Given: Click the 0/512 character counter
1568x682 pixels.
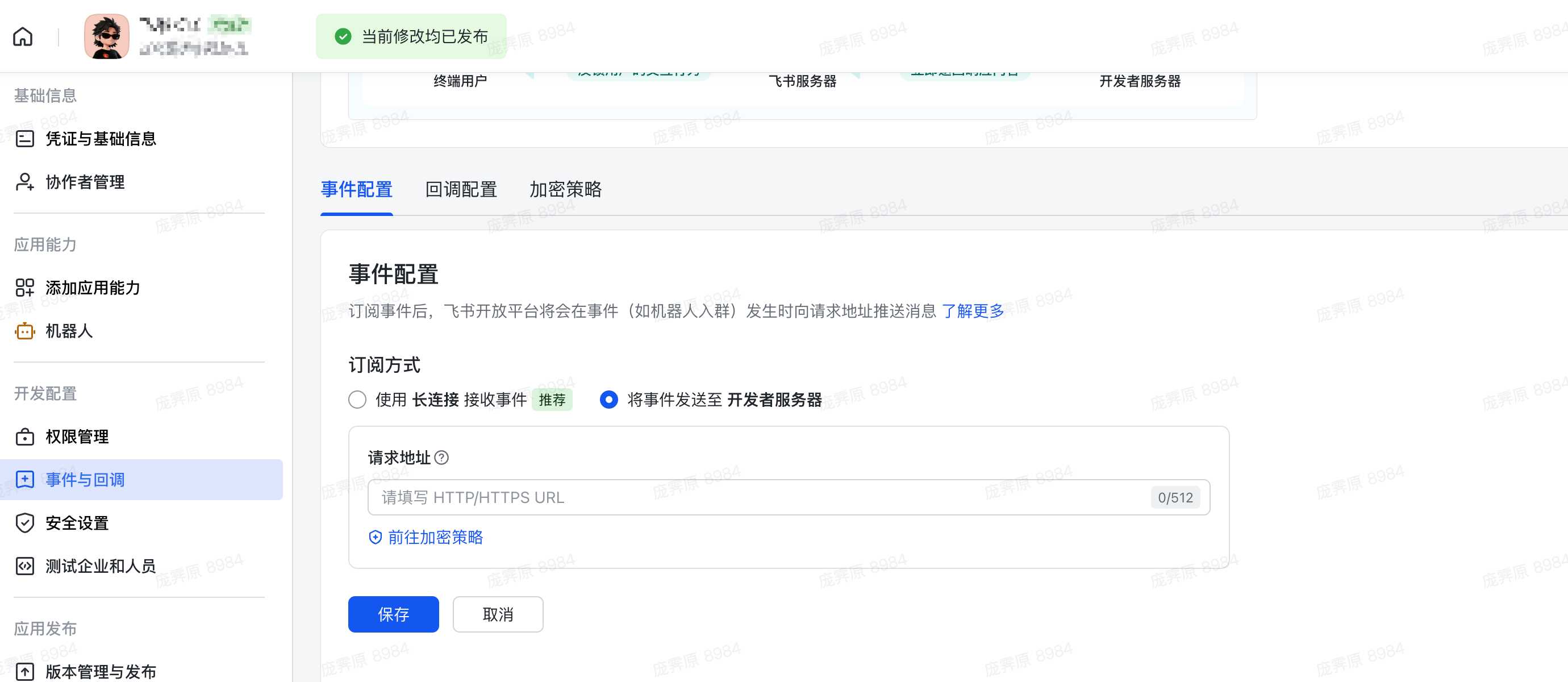Looking at the screenshot, I should [x=1175, y=497].
